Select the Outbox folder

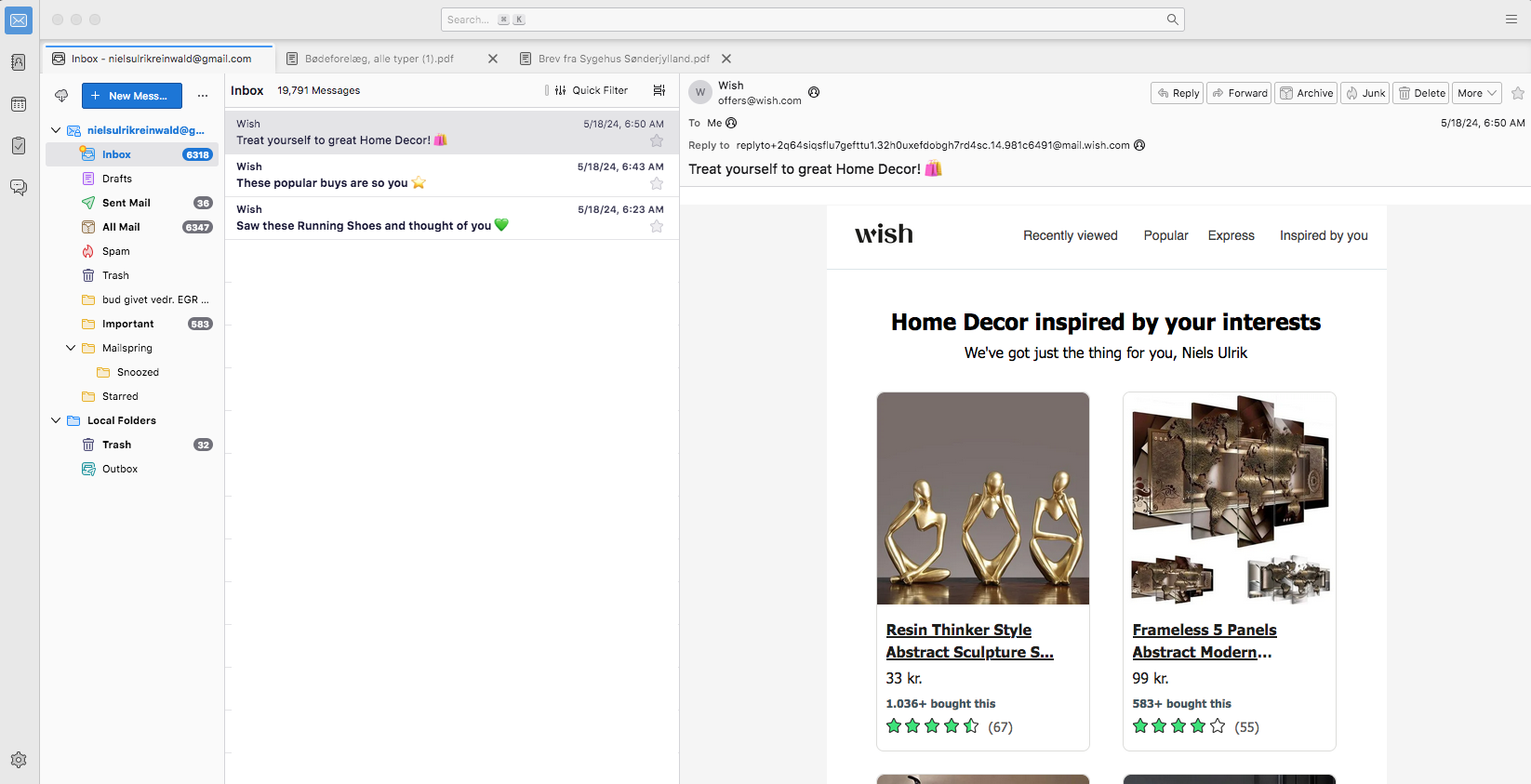(132, 469)
